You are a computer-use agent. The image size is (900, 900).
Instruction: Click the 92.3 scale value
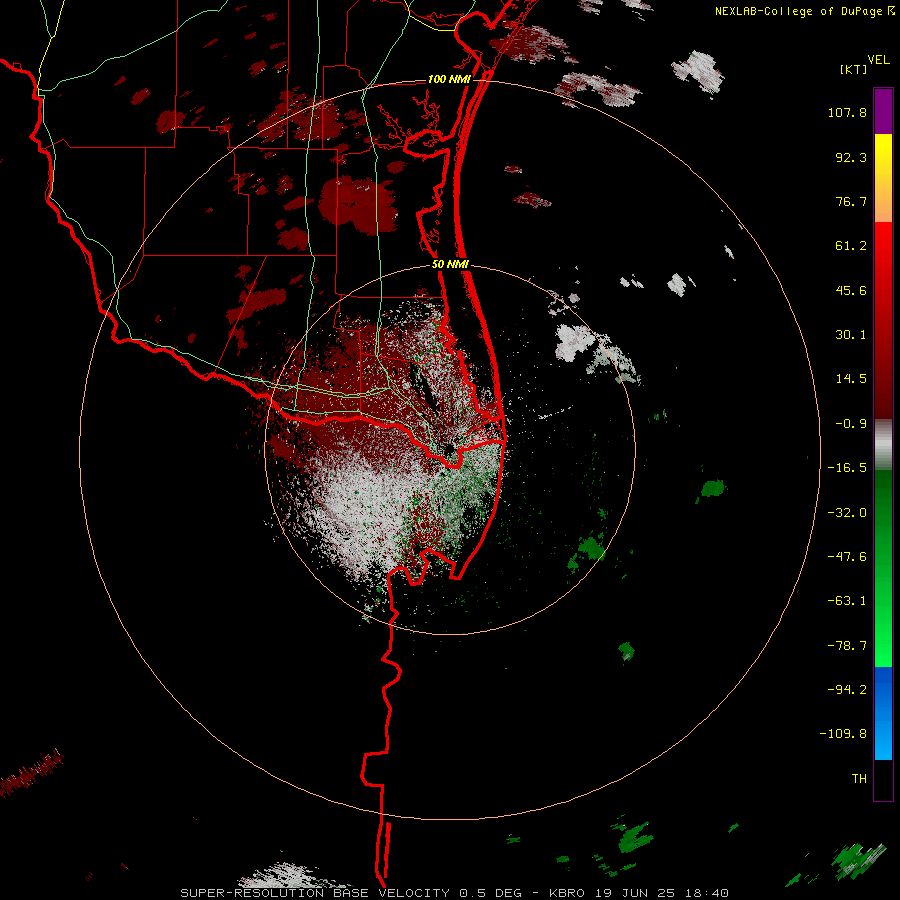851,157
